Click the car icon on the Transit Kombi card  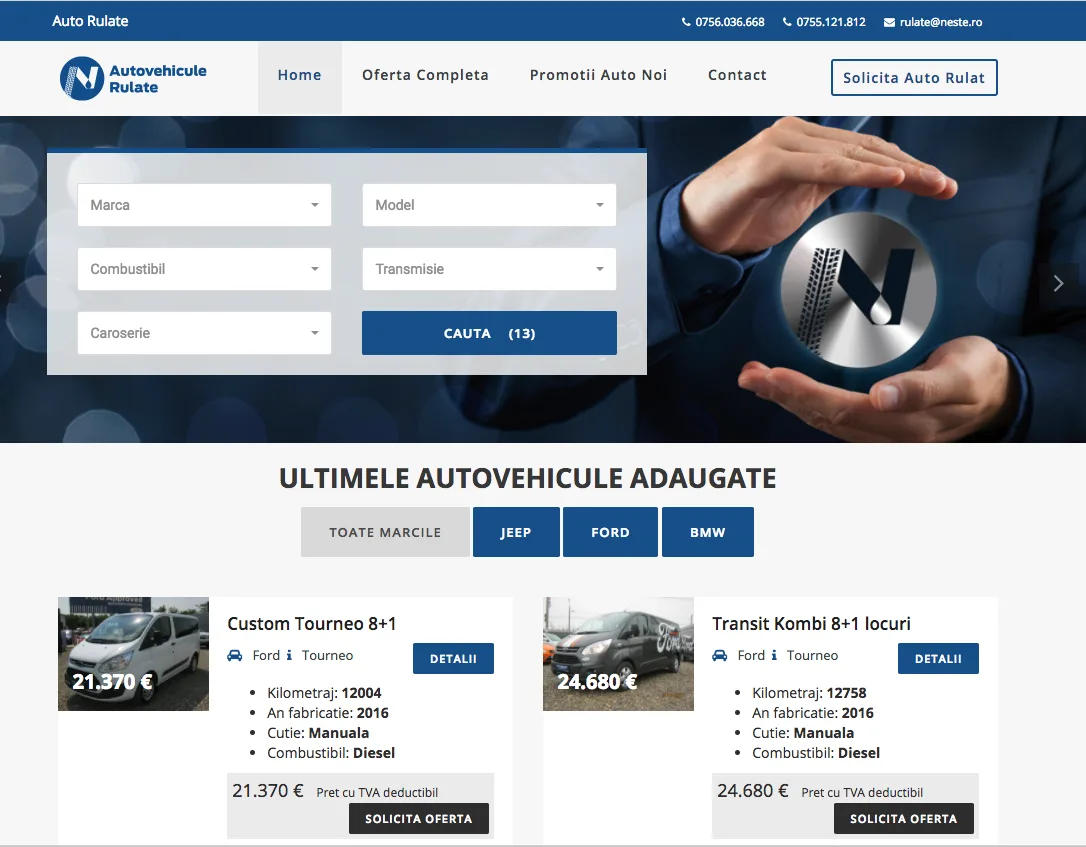(x=720, y=656)
